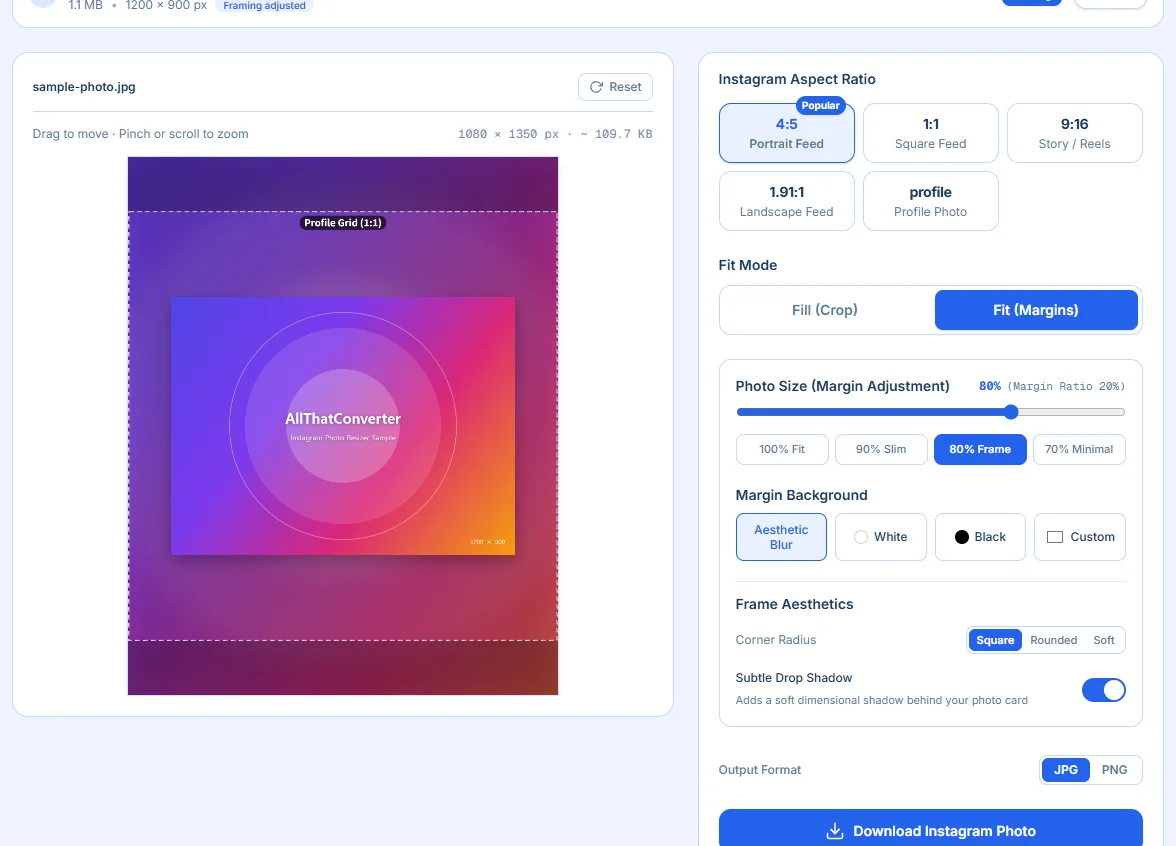Click the sample-photo.jpg file name
This screenshot has width=1176, height=846.
84,87
